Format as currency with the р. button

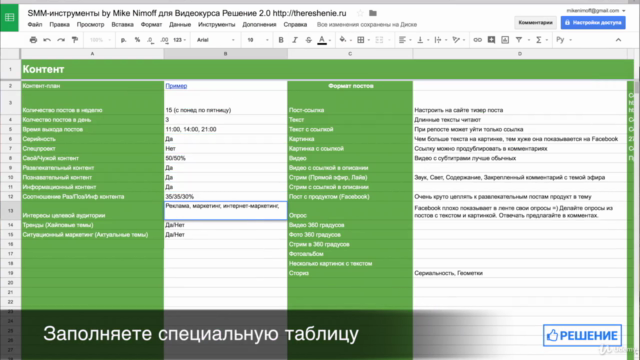coord(124,40)
